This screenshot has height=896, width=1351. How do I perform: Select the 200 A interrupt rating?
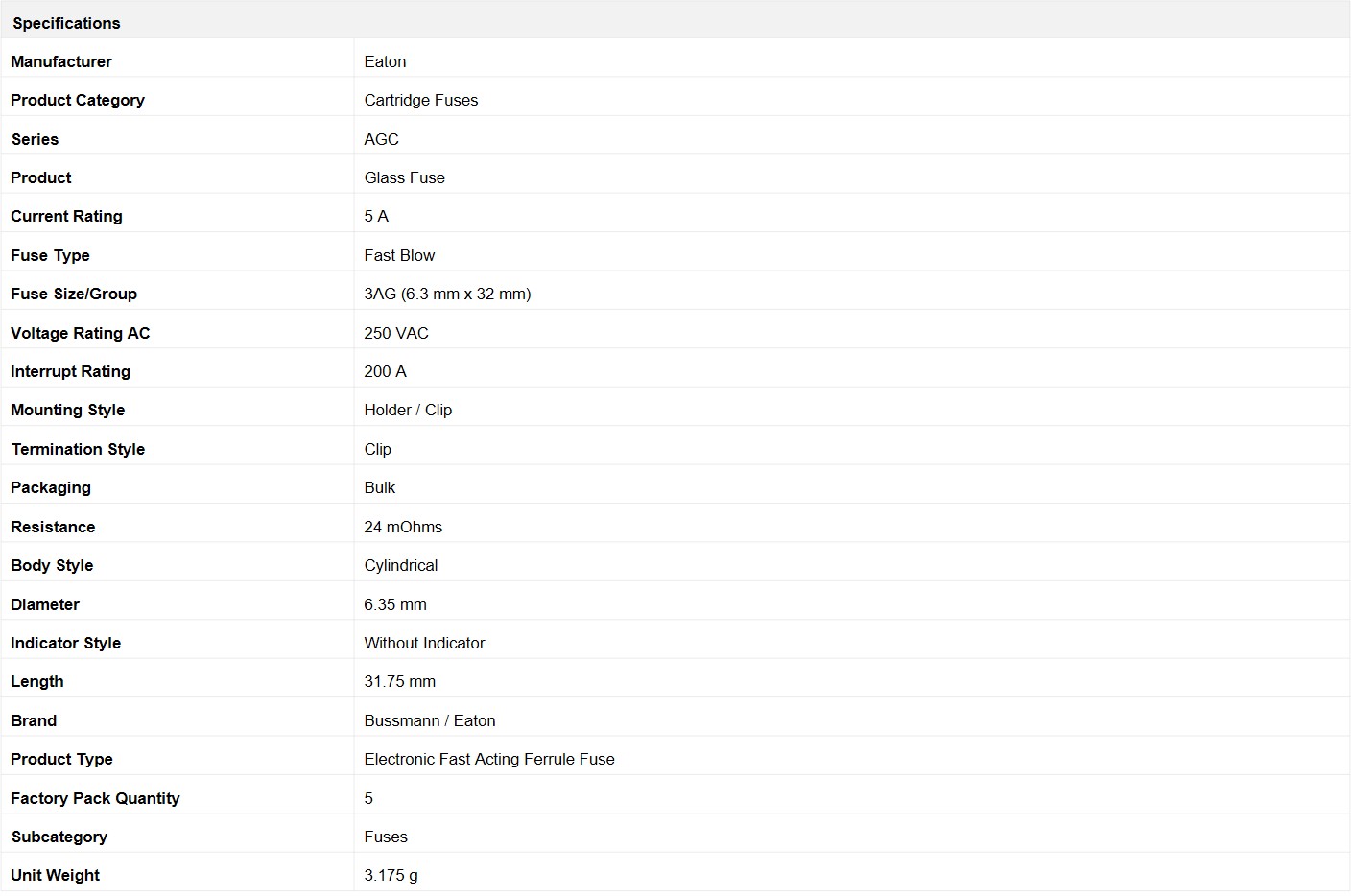tap(385, 371)
